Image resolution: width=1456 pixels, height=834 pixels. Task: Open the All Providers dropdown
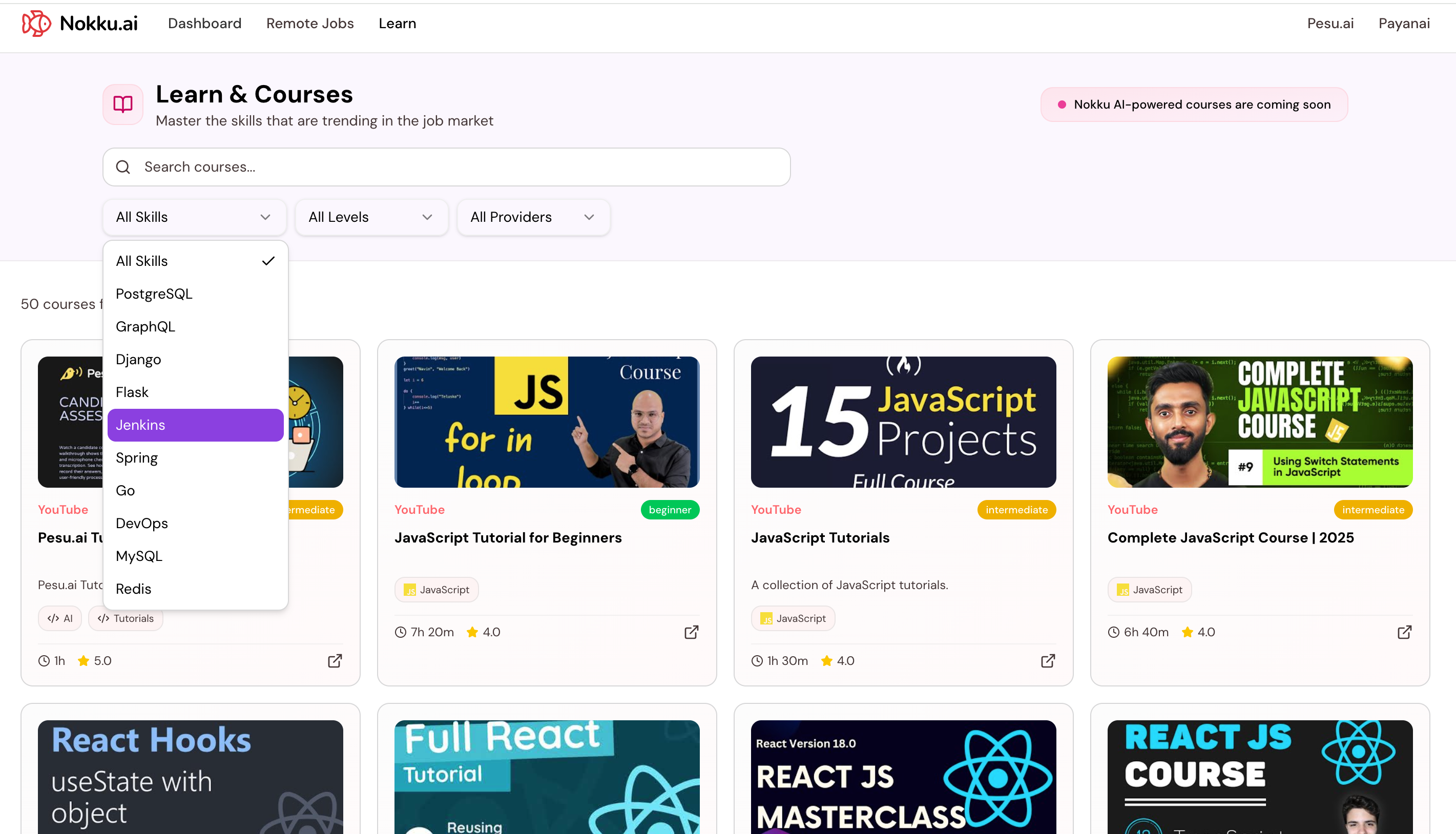pyautogui.click(x=533, y=217)
